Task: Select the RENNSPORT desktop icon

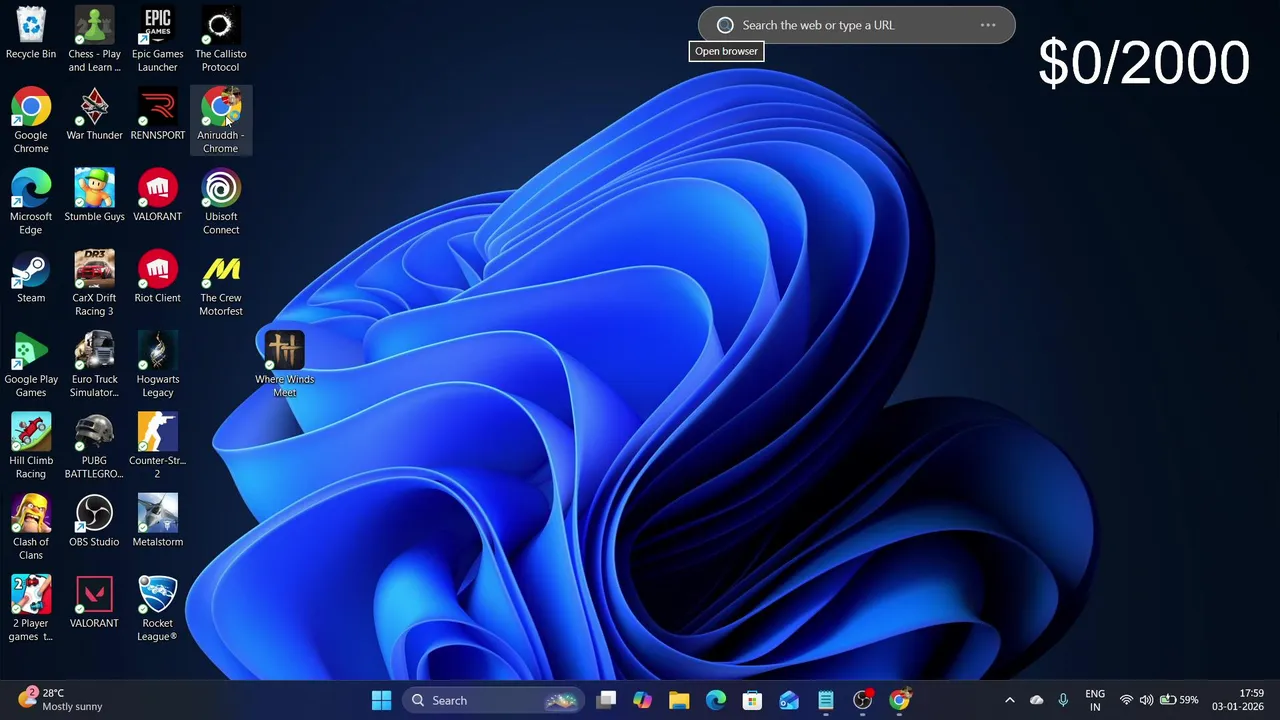Action: 157,114
